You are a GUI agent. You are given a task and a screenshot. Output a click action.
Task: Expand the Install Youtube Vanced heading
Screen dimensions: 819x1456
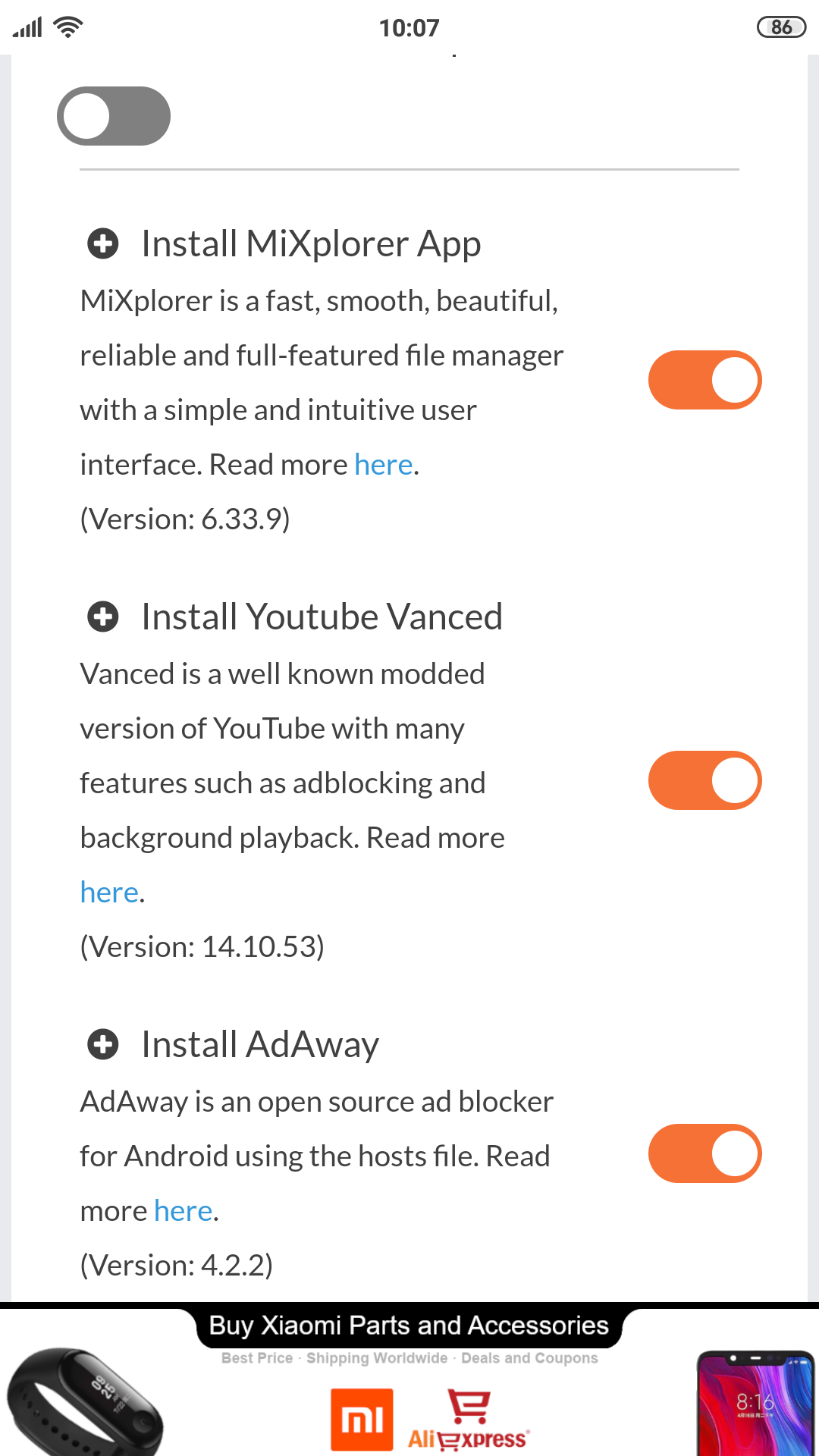322,617
